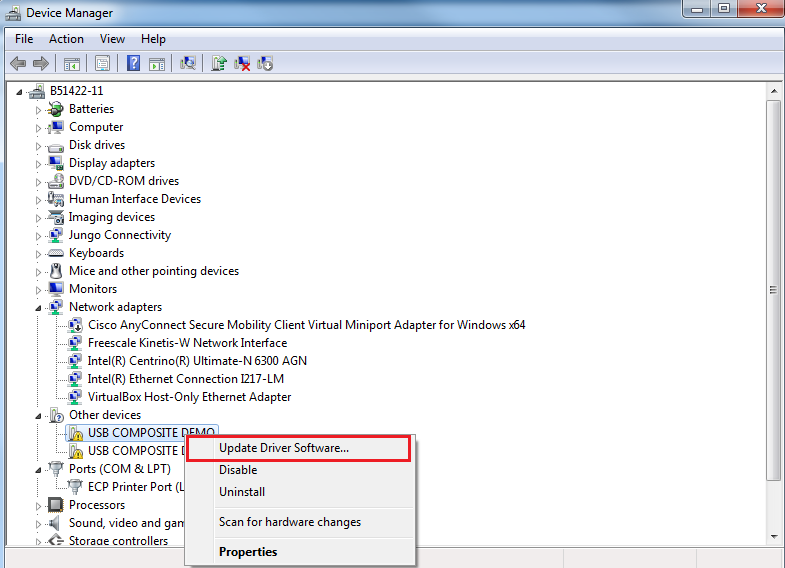Click the Update Driver Software toolbar icon
Screen dimensions: 785x568
tap(219, 64)
